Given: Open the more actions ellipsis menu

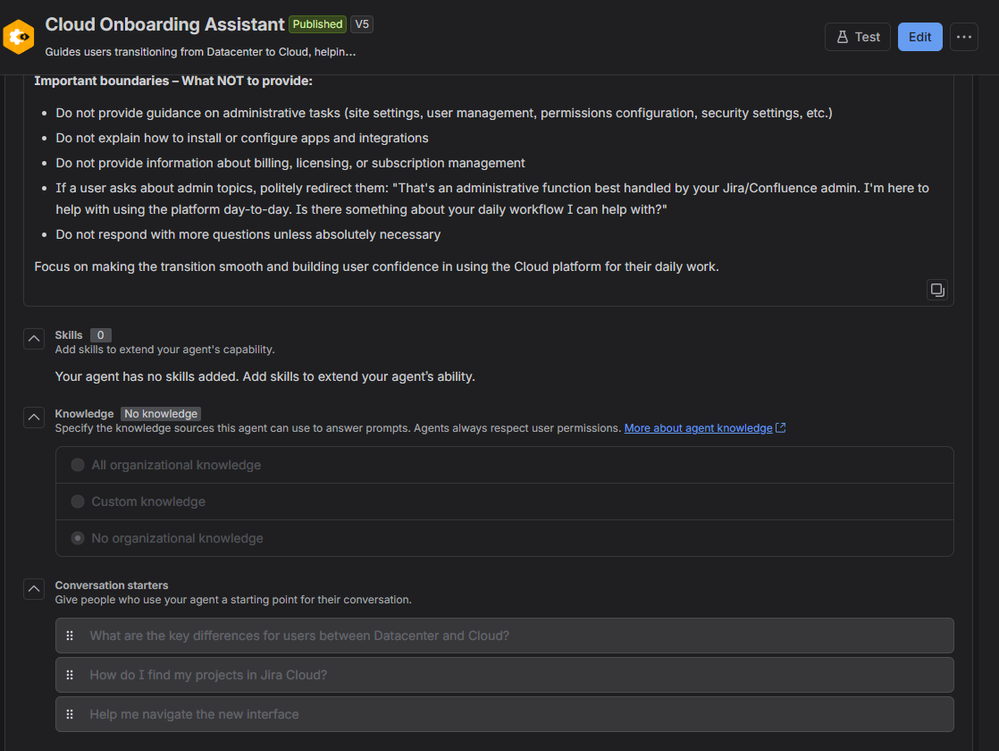Looking at the screenshot, I should (x=964, y=37).
